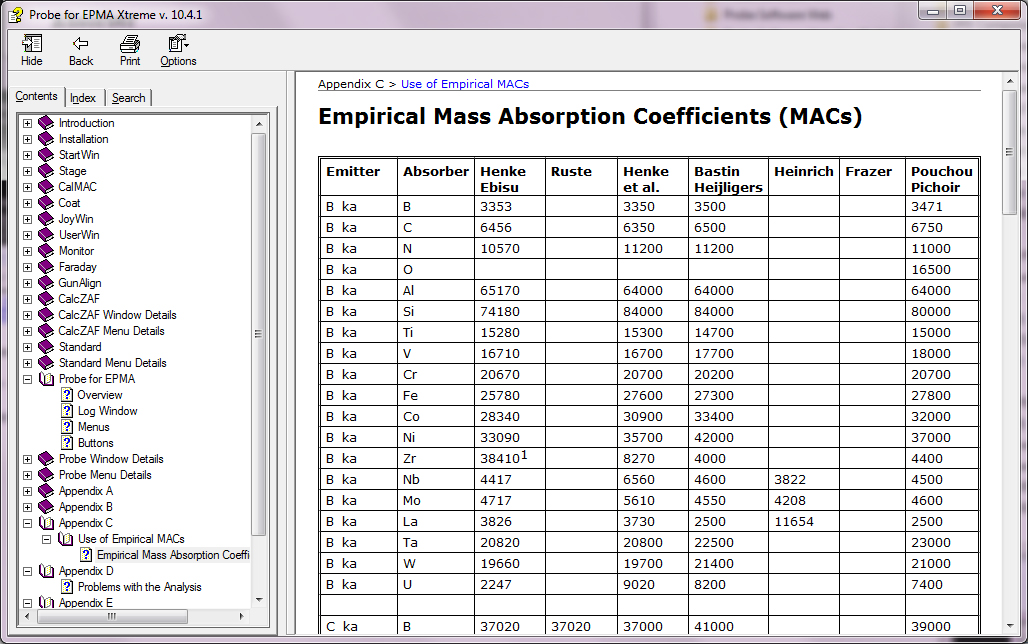Click the CalMAC book icon
Image resolution: width=1028 pixels, height=644 pixels.
pyautogui.click(x=46, y=187)
